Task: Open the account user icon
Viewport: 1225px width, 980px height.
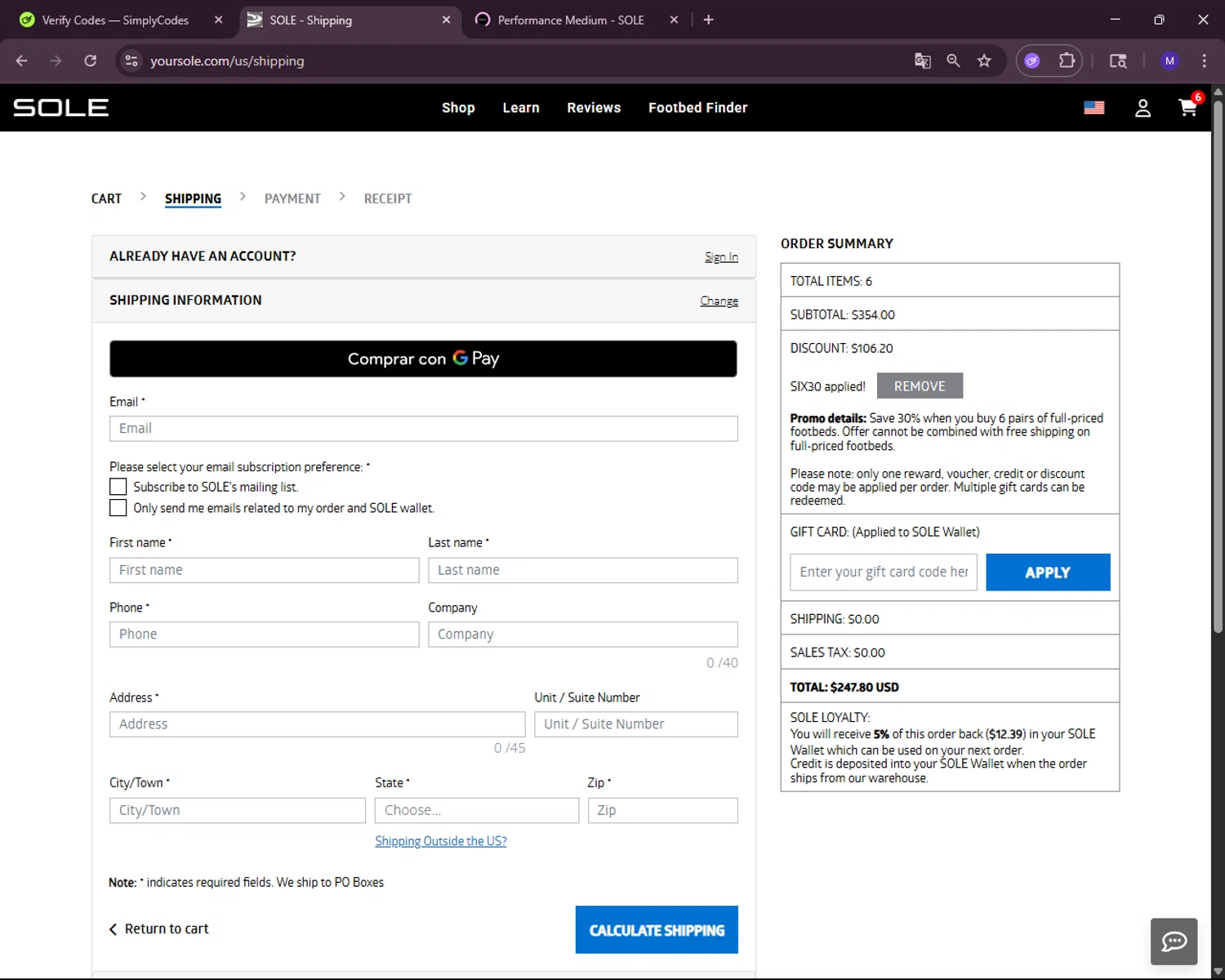Action: (x=1143, y=108)
